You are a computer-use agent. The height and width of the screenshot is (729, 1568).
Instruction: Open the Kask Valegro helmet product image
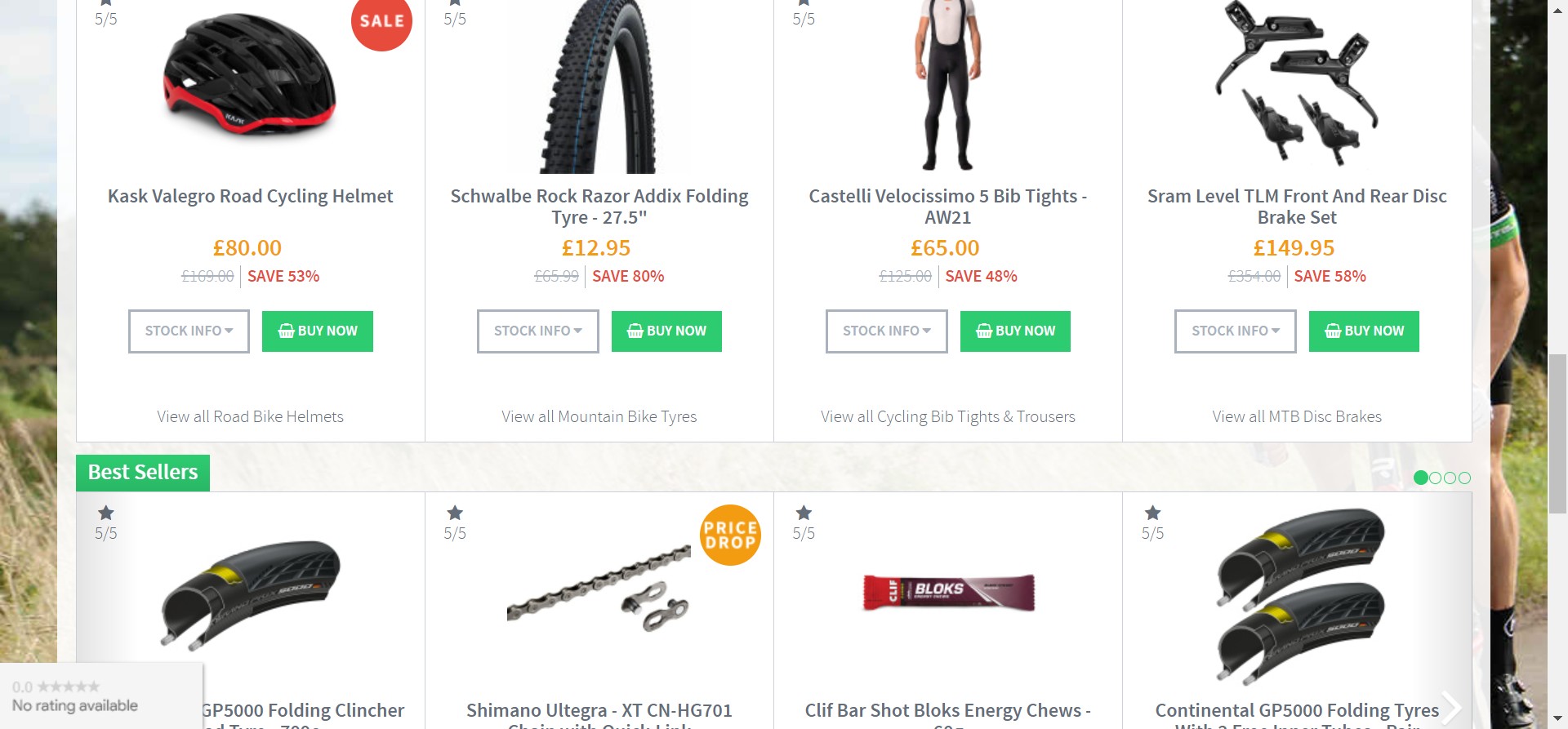tap(249, 77)
